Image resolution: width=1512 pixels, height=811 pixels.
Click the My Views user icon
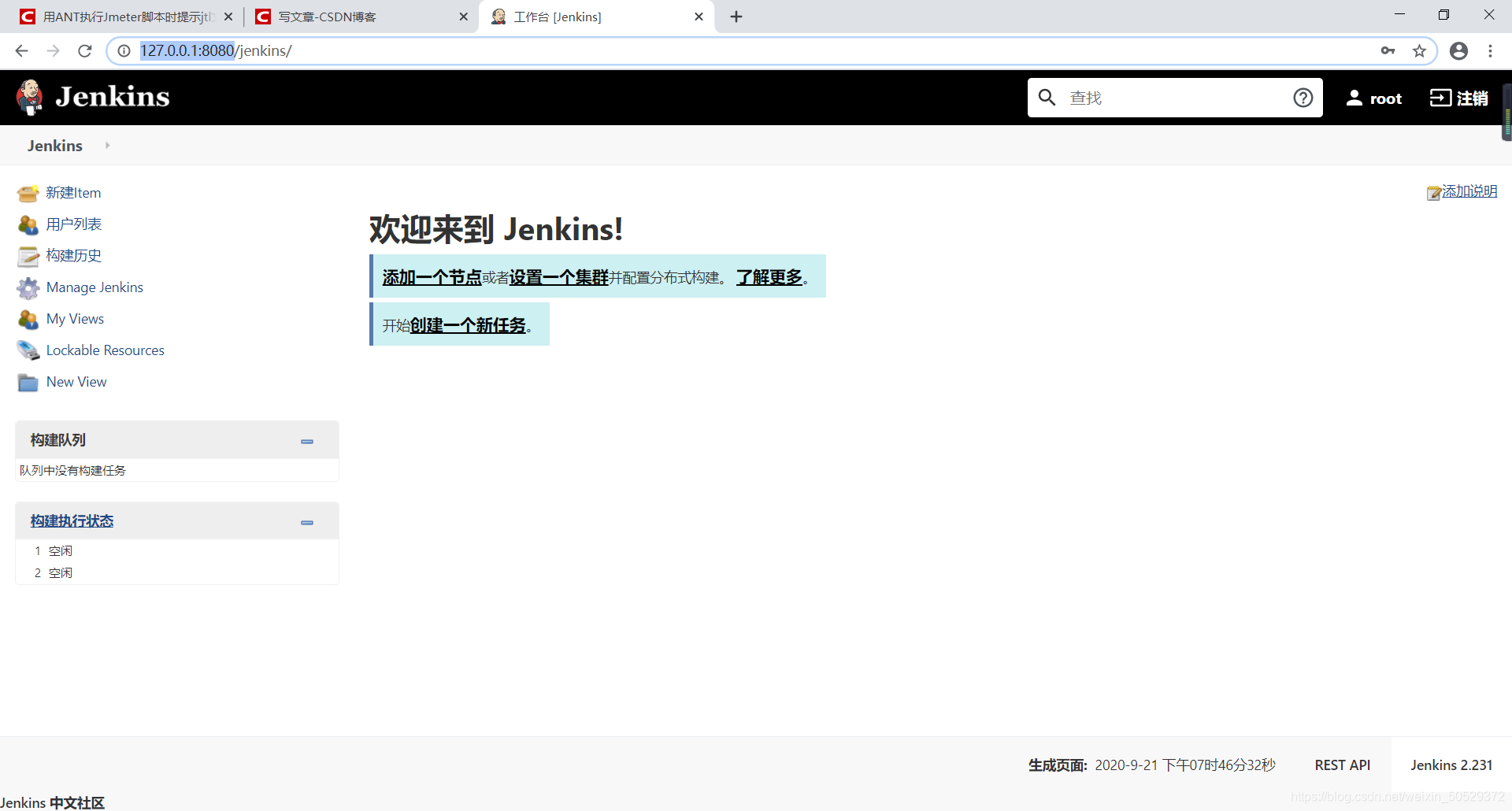coord(28,319)
